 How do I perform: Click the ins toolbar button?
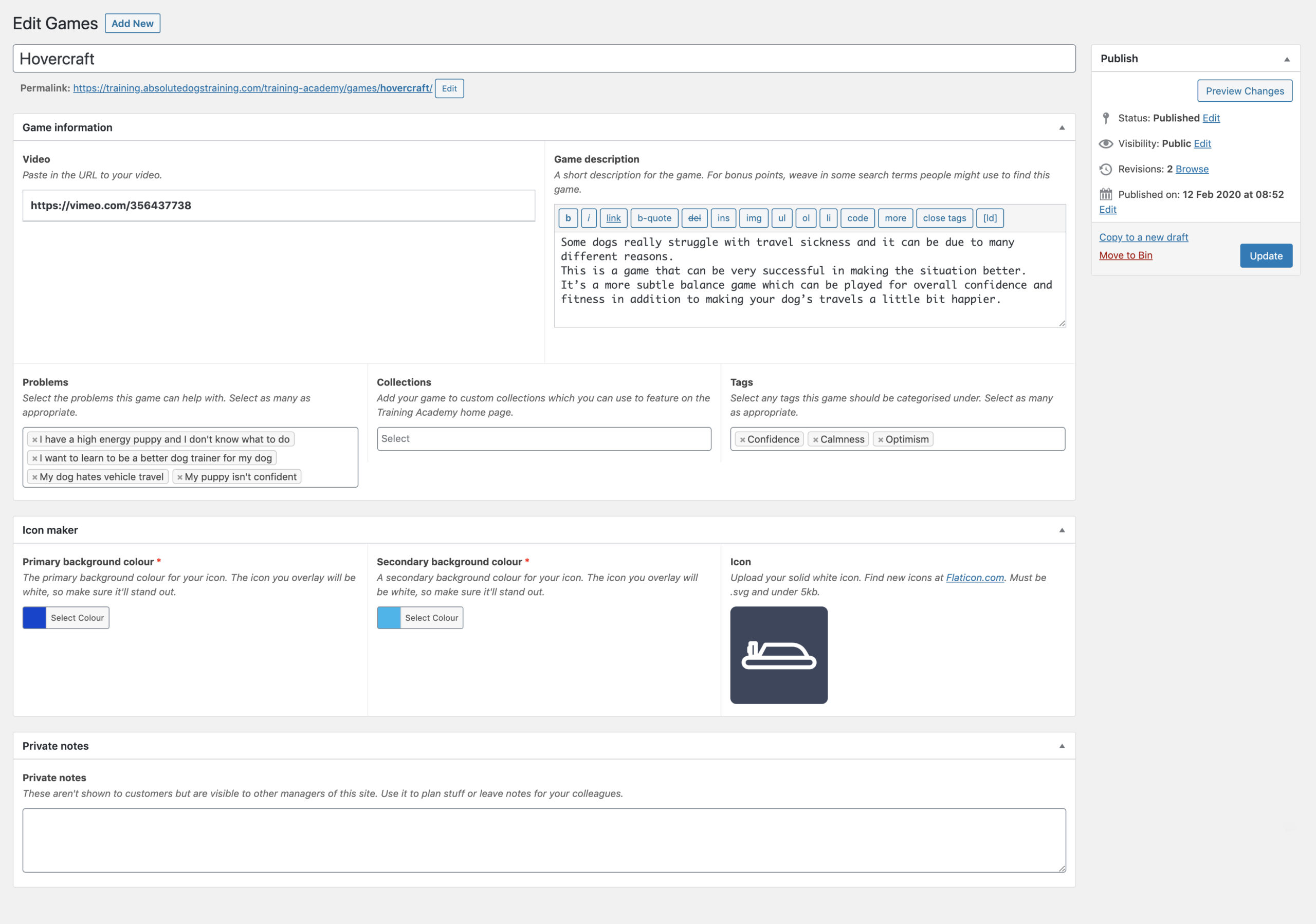(x=723, y=218)
